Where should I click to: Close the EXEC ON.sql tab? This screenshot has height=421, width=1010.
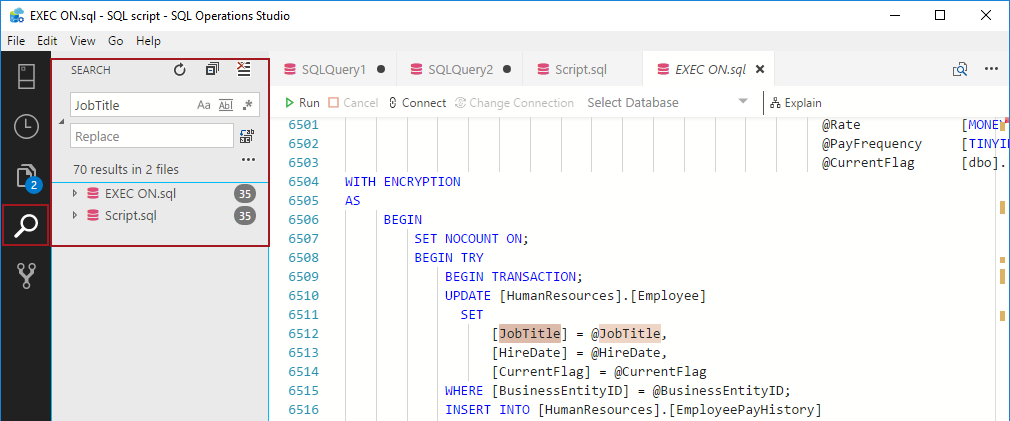tap(760, 70)
